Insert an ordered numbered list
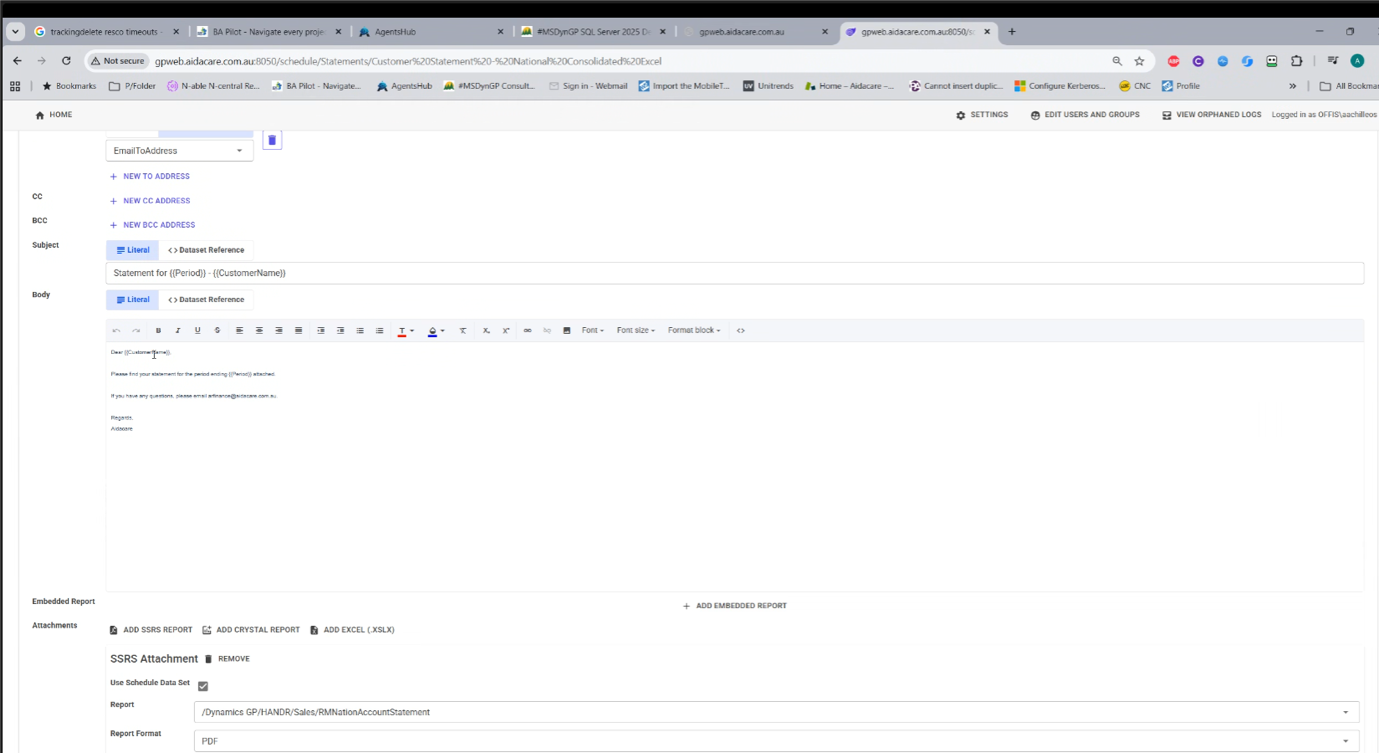Viewport: 1379px width, 753px height. pos(380,330)
